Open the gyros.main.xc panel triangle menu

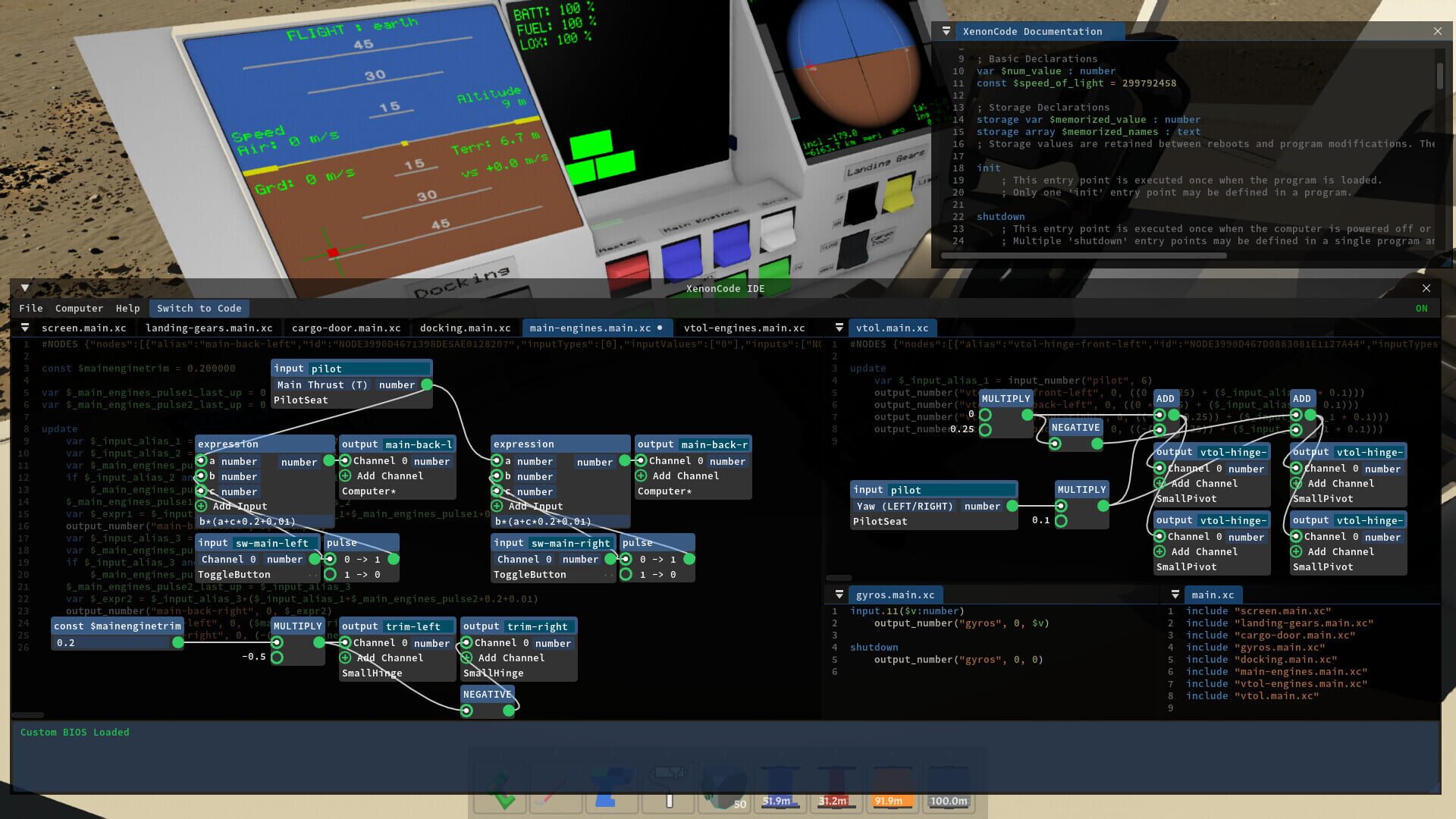tap(839, 595)
